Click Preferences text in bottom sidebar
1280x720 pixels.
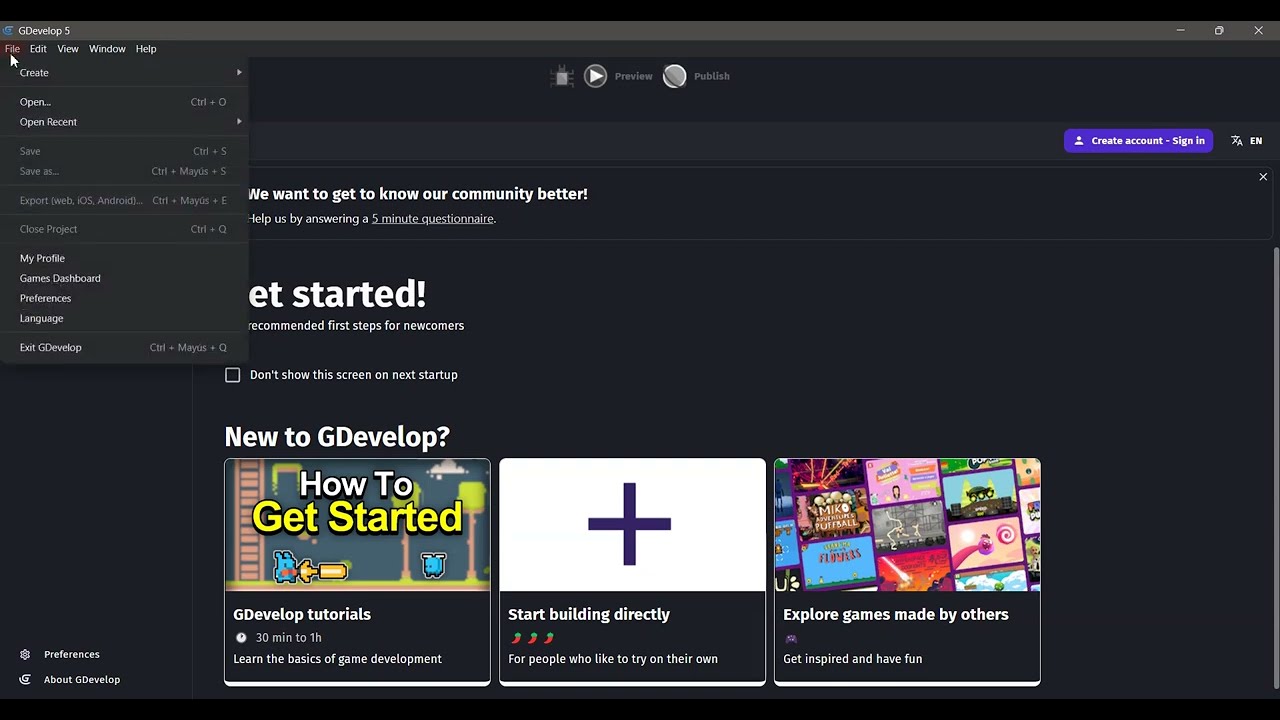(72, 655)
